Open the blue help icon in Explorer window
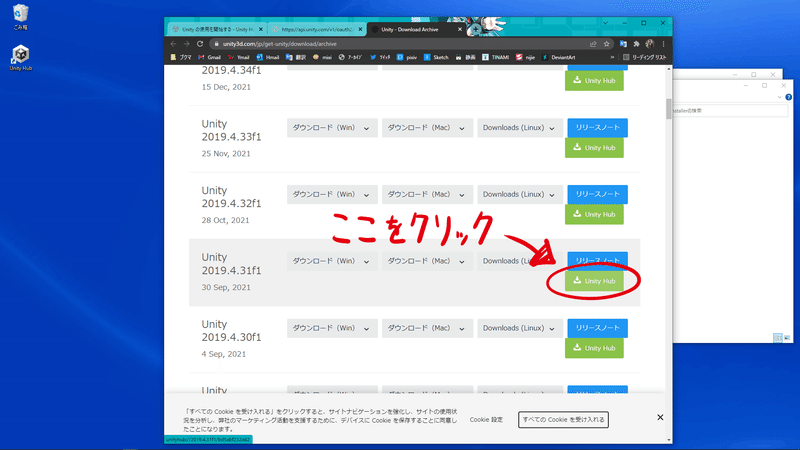The height and width of the screenshot is (450, 800). (x=788, y=97)
